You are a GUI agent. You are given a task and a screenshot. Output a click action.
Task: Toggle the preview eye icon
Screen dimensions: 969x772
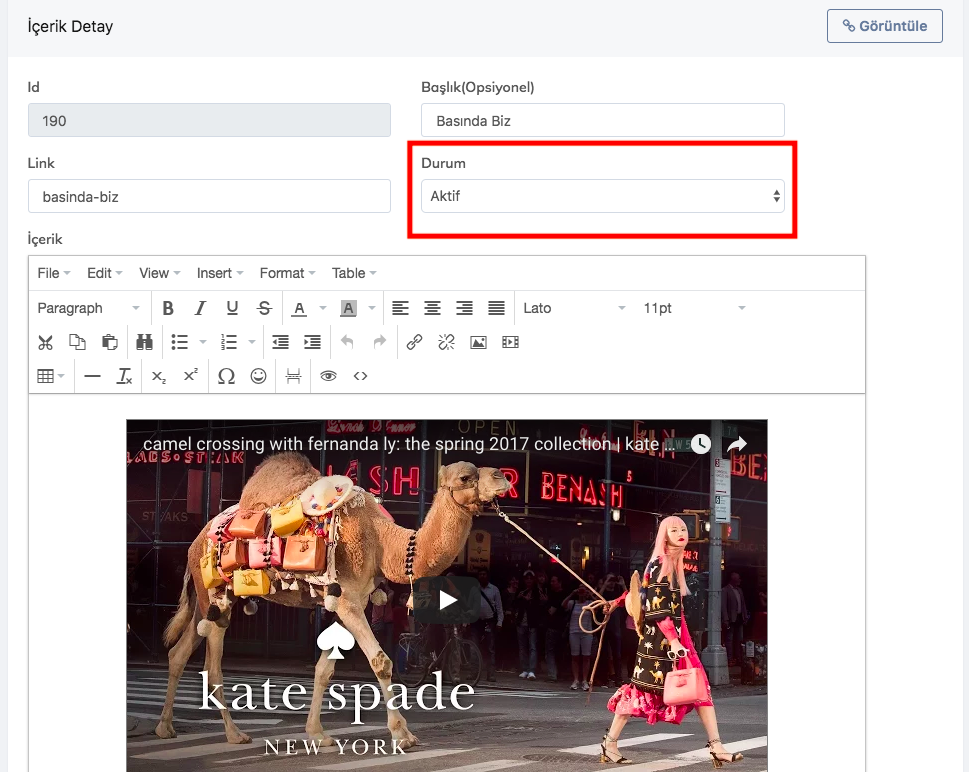328,376
